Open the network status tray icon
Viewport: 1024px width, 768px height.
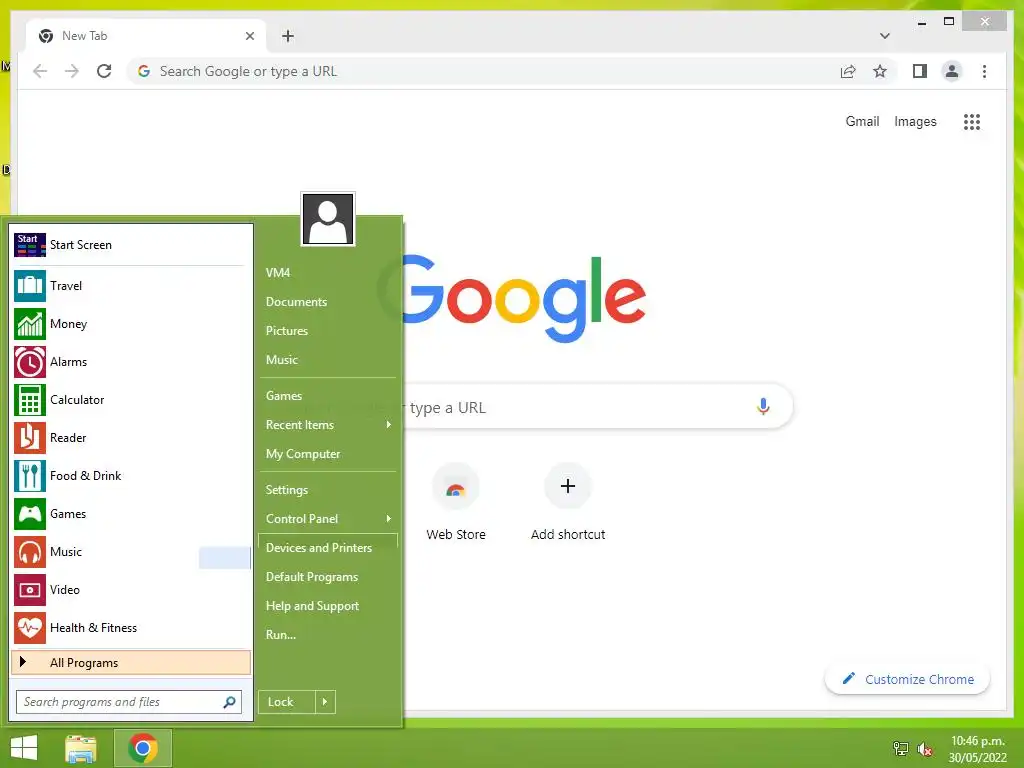click(901, 749)
